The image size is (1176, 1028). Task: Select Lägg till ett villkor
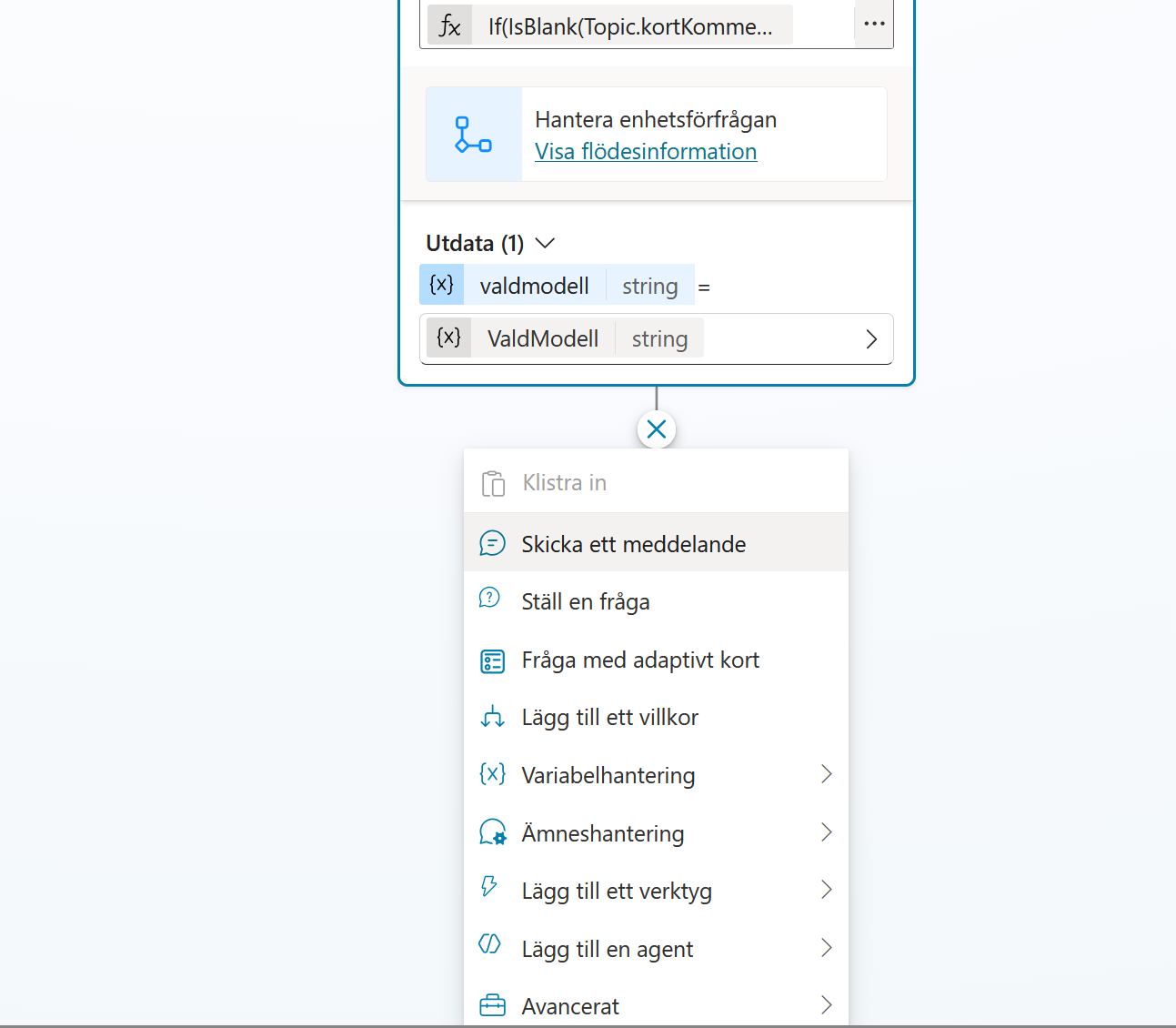[656, 717]
